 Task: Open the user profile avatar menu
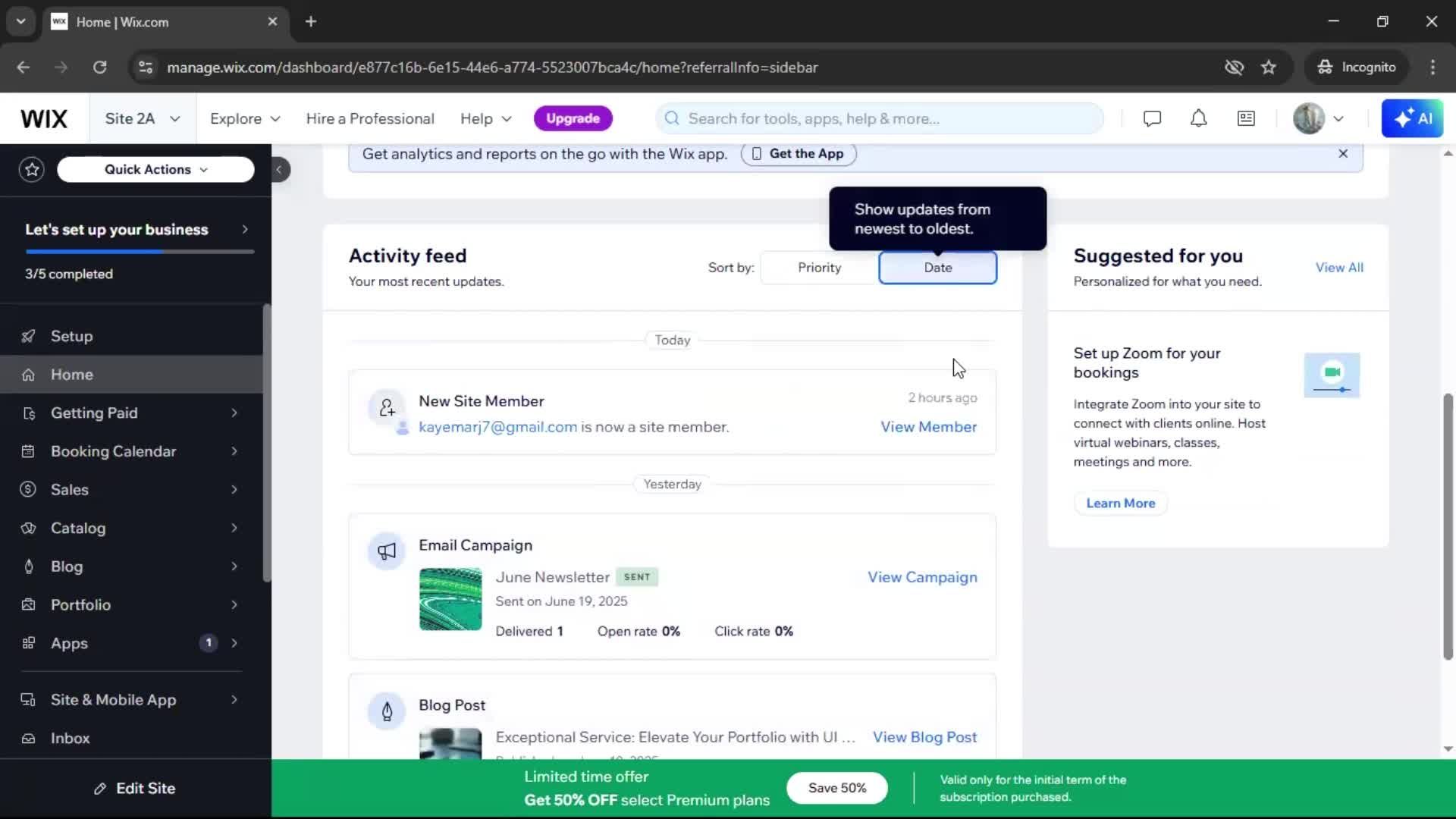click(1319, 119)
